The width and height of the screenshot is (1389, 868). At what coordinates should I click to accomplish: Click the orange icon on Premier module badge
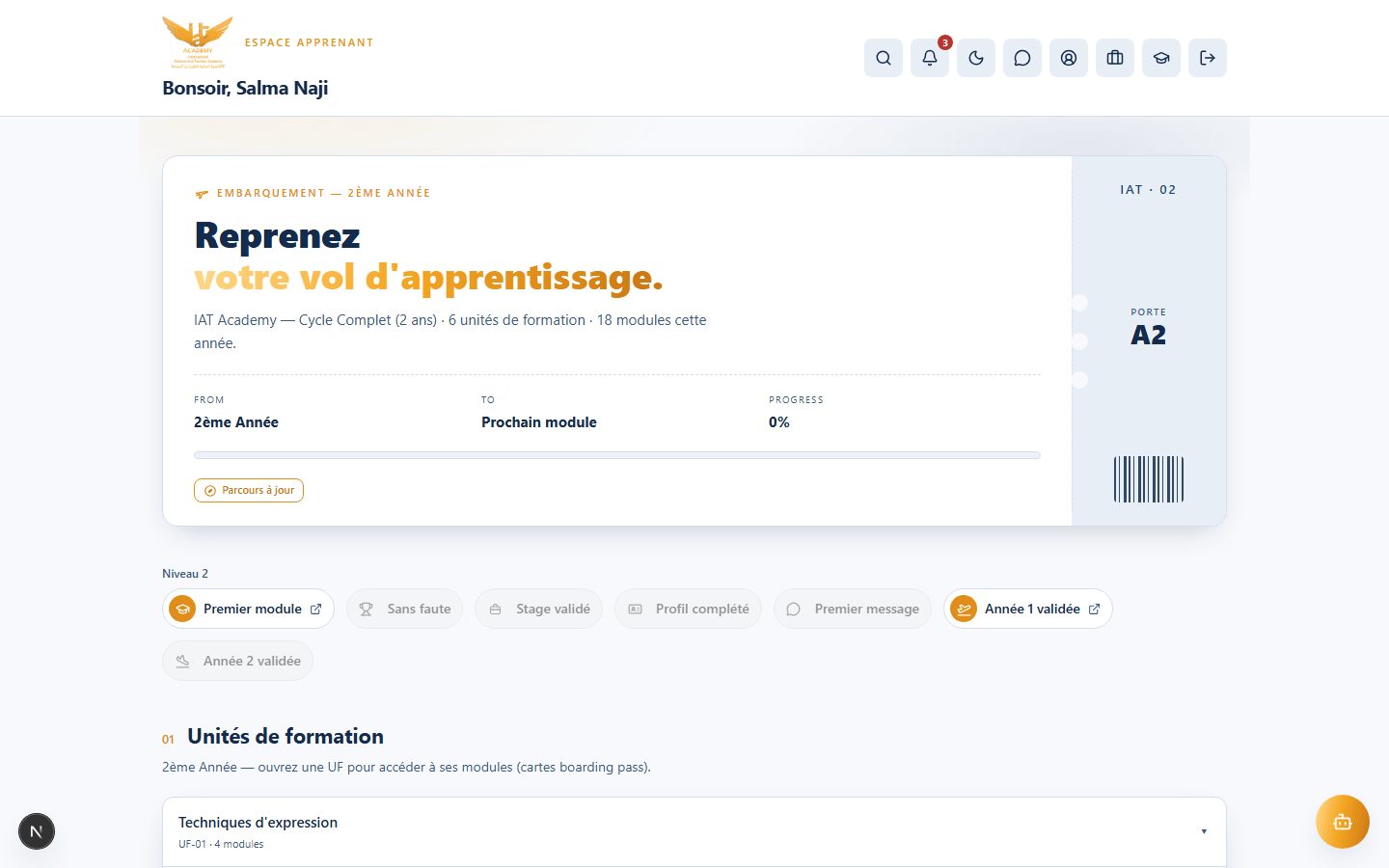pos(182,609)
